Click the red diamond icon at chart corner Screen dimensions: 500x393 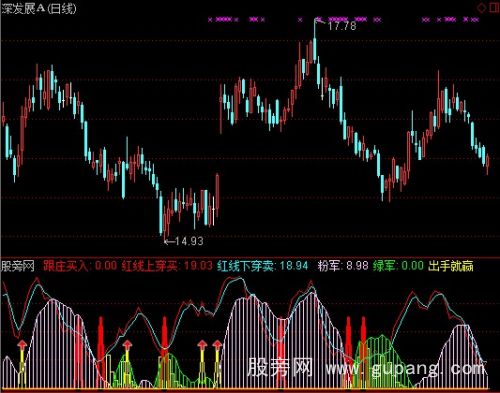click(x=482, y=8)
